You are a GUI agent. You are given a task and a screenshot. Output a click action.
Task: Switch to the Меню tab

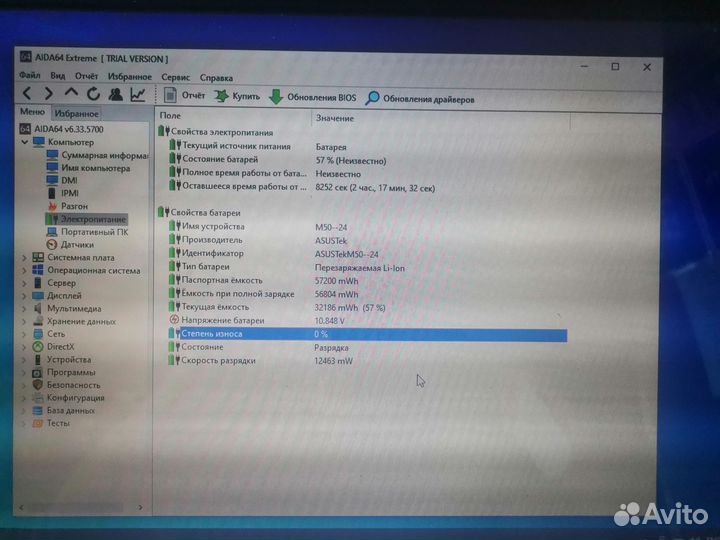click(32, 112)
